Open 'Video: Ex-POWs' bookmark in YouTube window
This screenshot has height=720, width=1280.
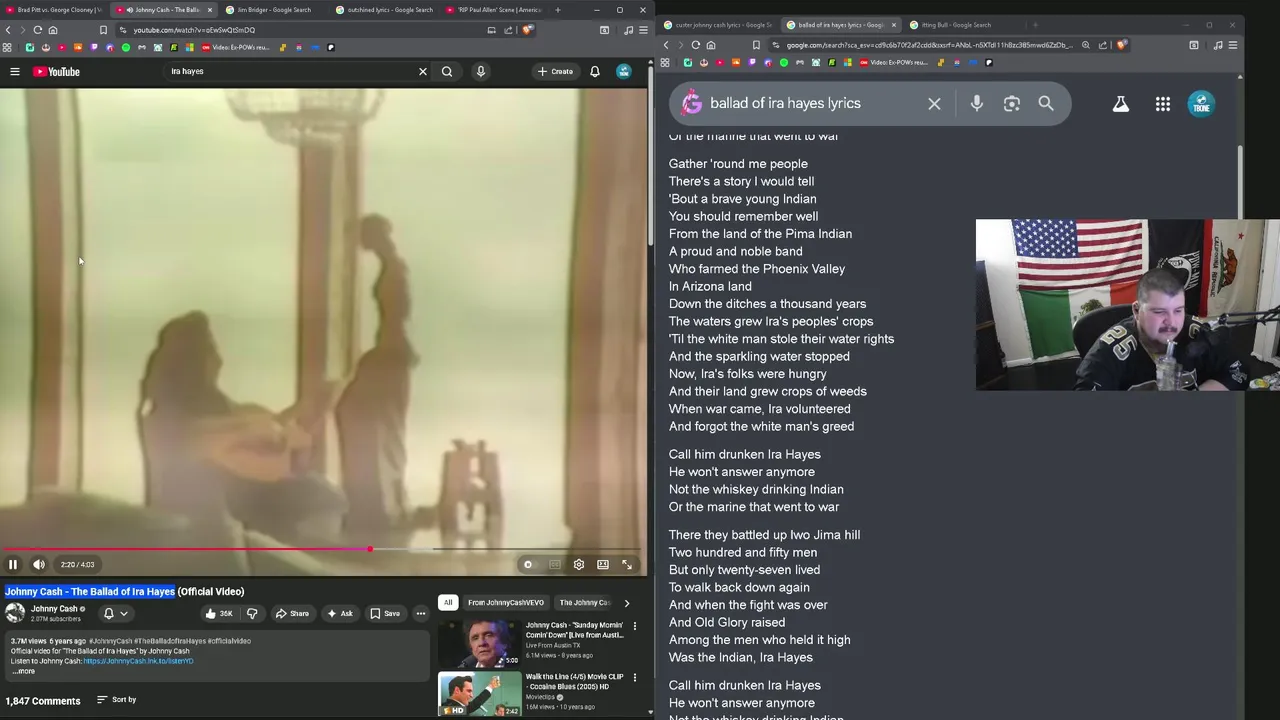pyautogui.click(x=236, y=47)
